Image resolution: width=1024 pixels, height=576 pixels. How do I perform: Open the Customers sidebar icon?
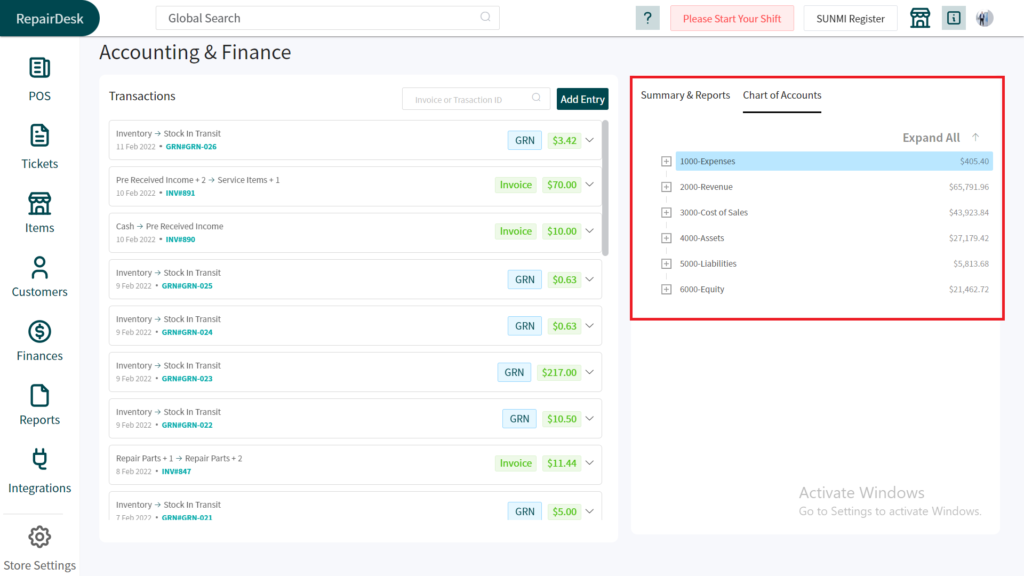(x=39, y=267)
